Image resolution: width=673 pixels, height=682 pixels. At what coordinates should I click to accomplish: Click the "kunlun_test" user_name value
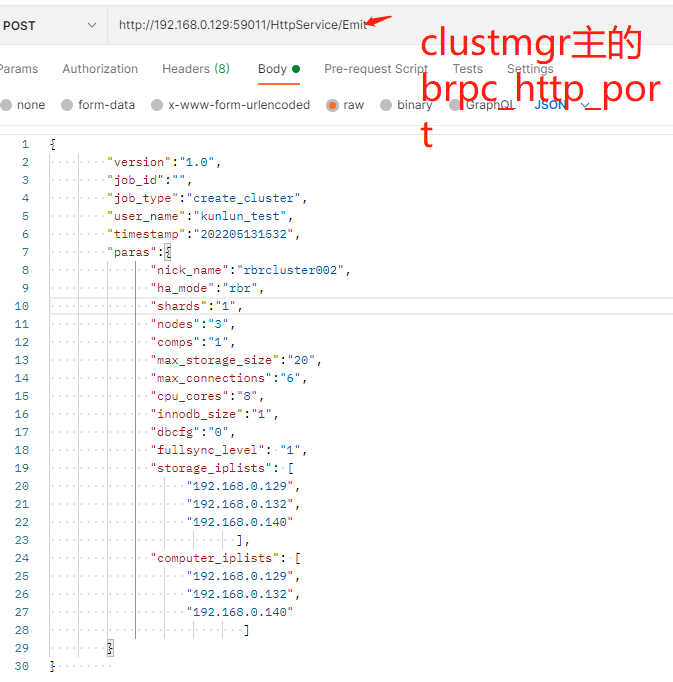pos(240,216)
